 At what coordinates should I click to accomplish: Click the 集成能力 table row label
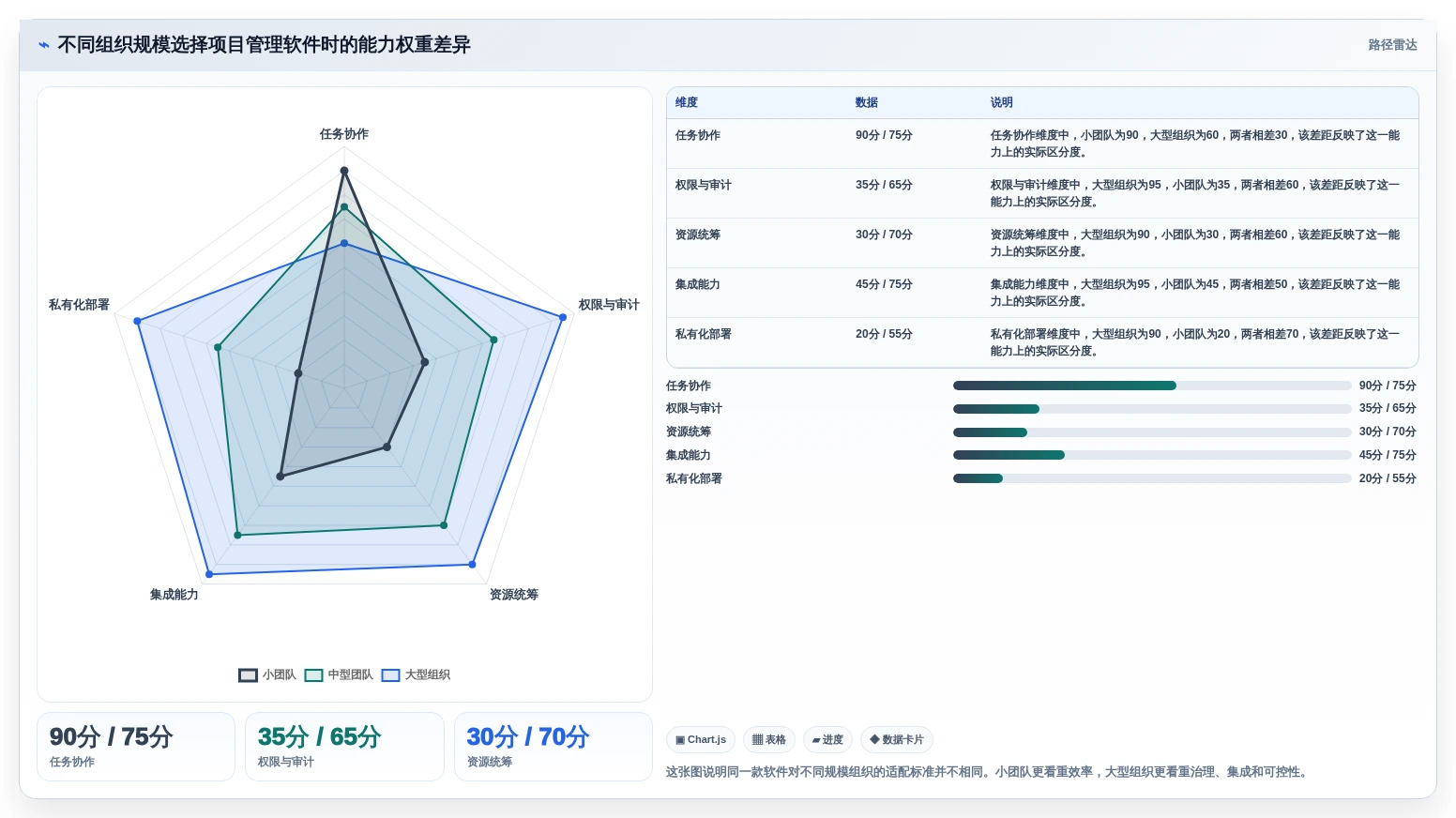pos(698,285)
